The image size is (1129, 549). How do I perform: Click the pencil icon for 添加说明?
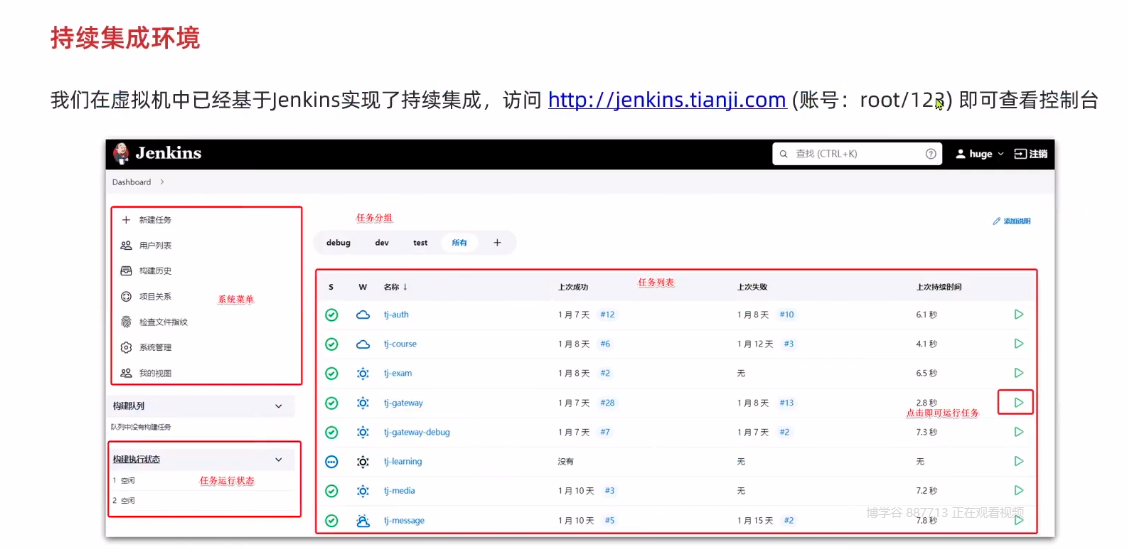point(997,221)
